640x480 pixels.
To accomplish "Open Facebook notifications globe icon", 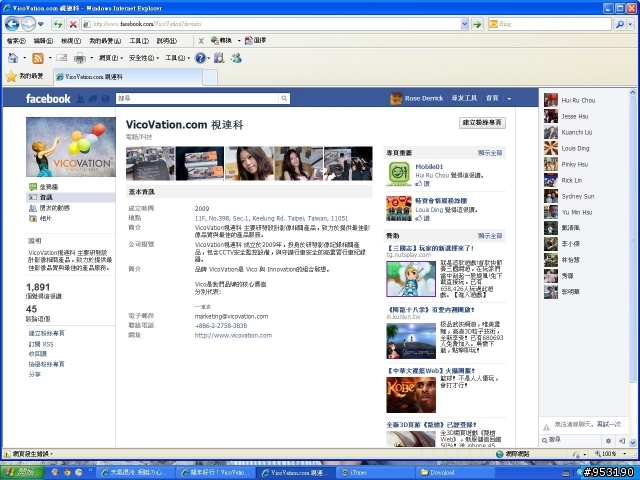I will [x=106, y=98].
